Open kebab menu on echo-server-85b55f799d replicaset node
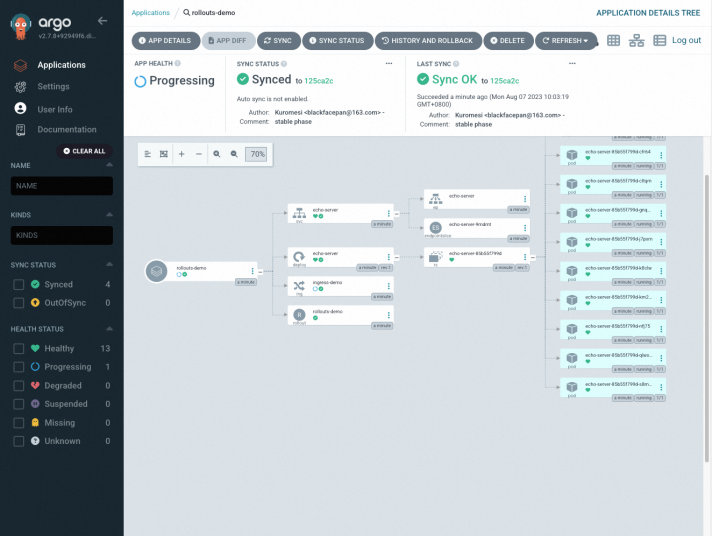 click(525, 257)
